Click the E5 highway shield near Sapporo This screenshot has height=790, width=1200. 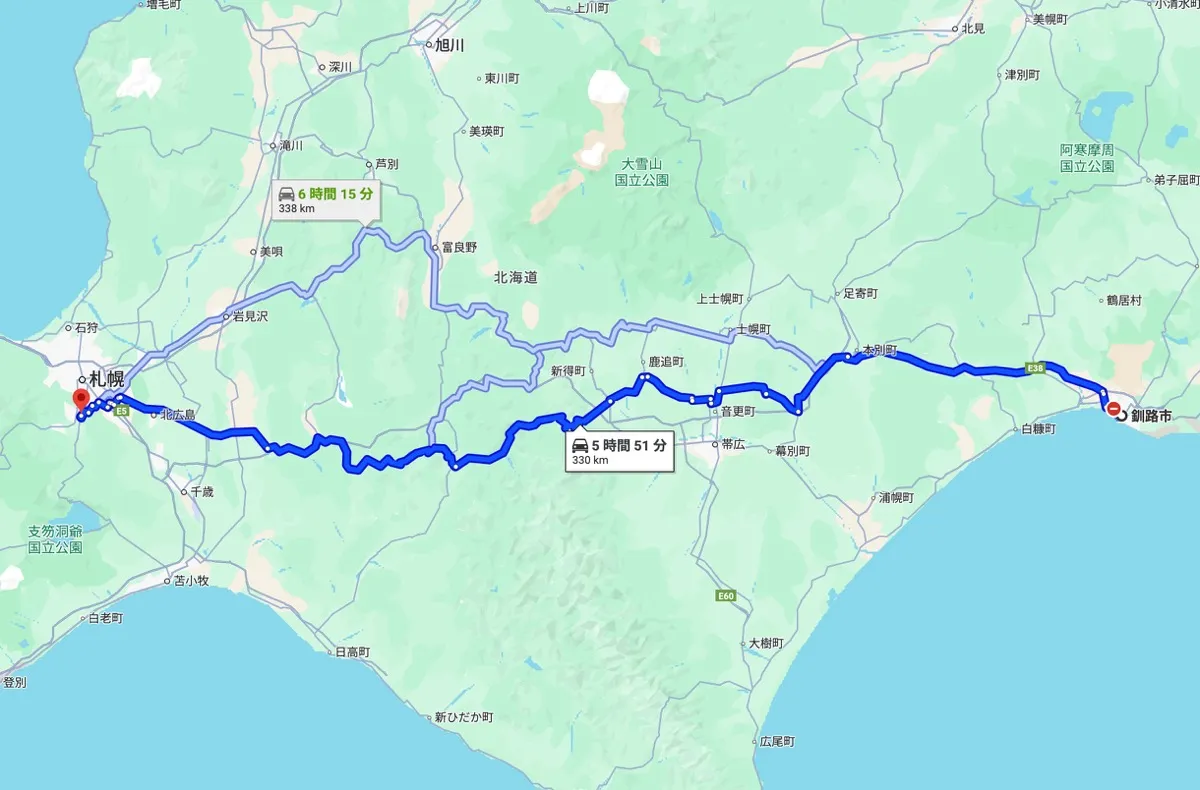(123, 410)
